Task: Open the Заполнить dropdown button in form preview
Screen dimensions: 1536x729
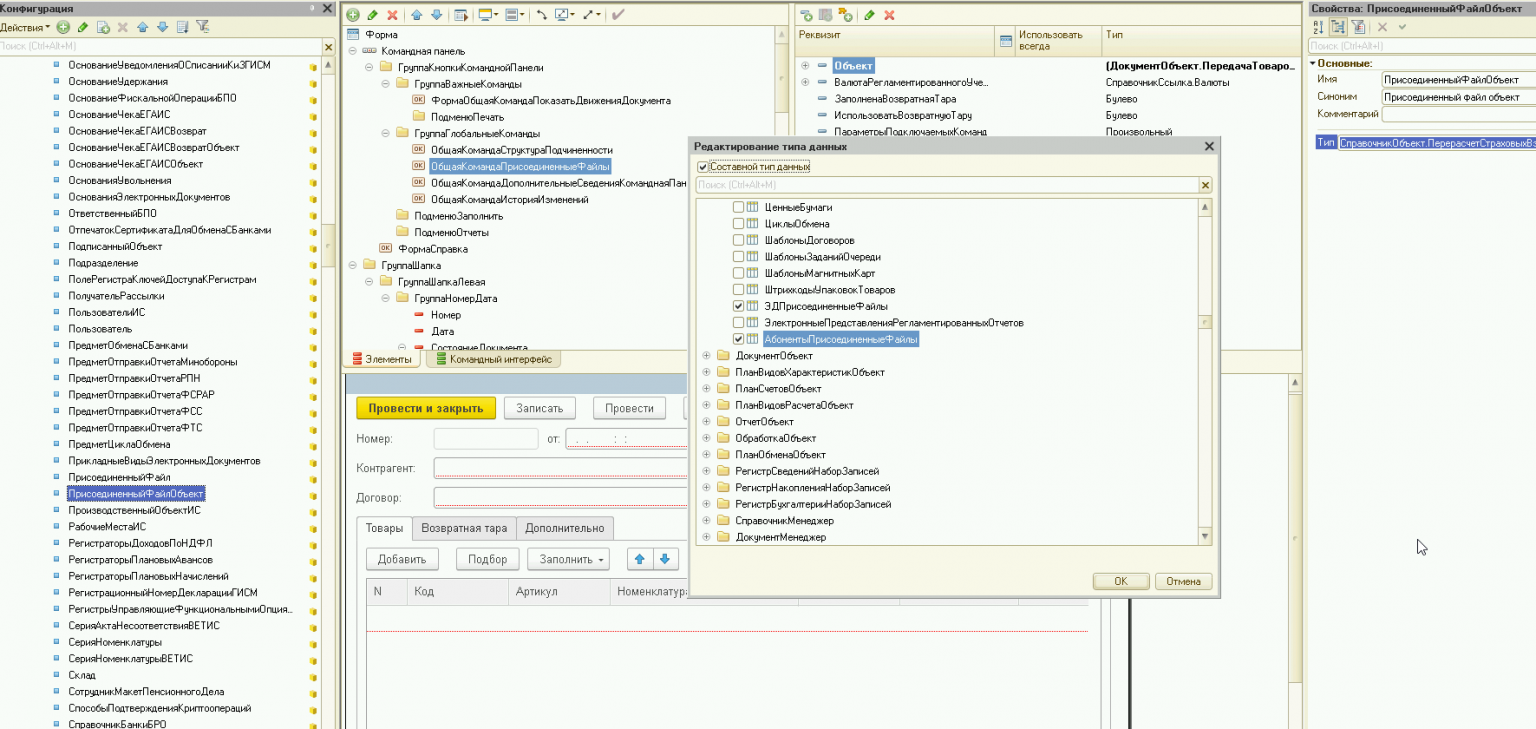Action: pos(568,559)
